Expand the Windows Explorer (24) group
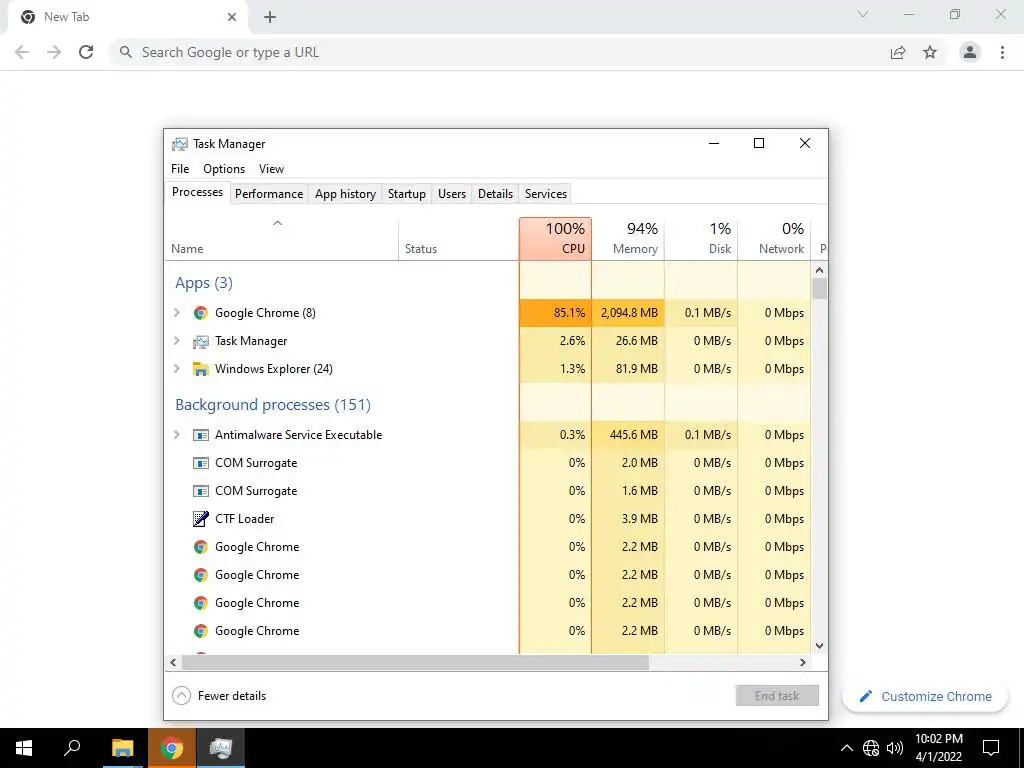1024x768 pixels. click(x=176, y=369)
